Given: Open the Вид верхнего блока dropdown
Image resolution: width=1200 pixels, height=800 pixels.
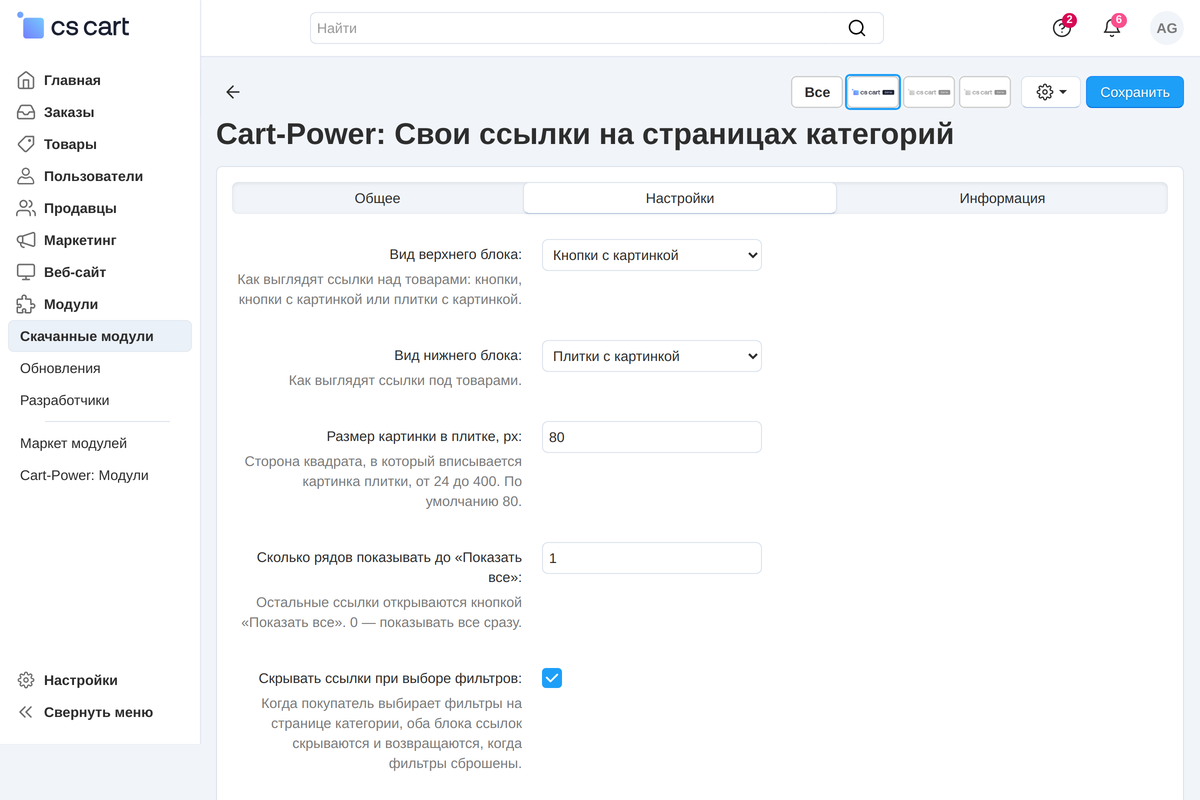Looking at the screenshot, I should [x=652, y=255].
